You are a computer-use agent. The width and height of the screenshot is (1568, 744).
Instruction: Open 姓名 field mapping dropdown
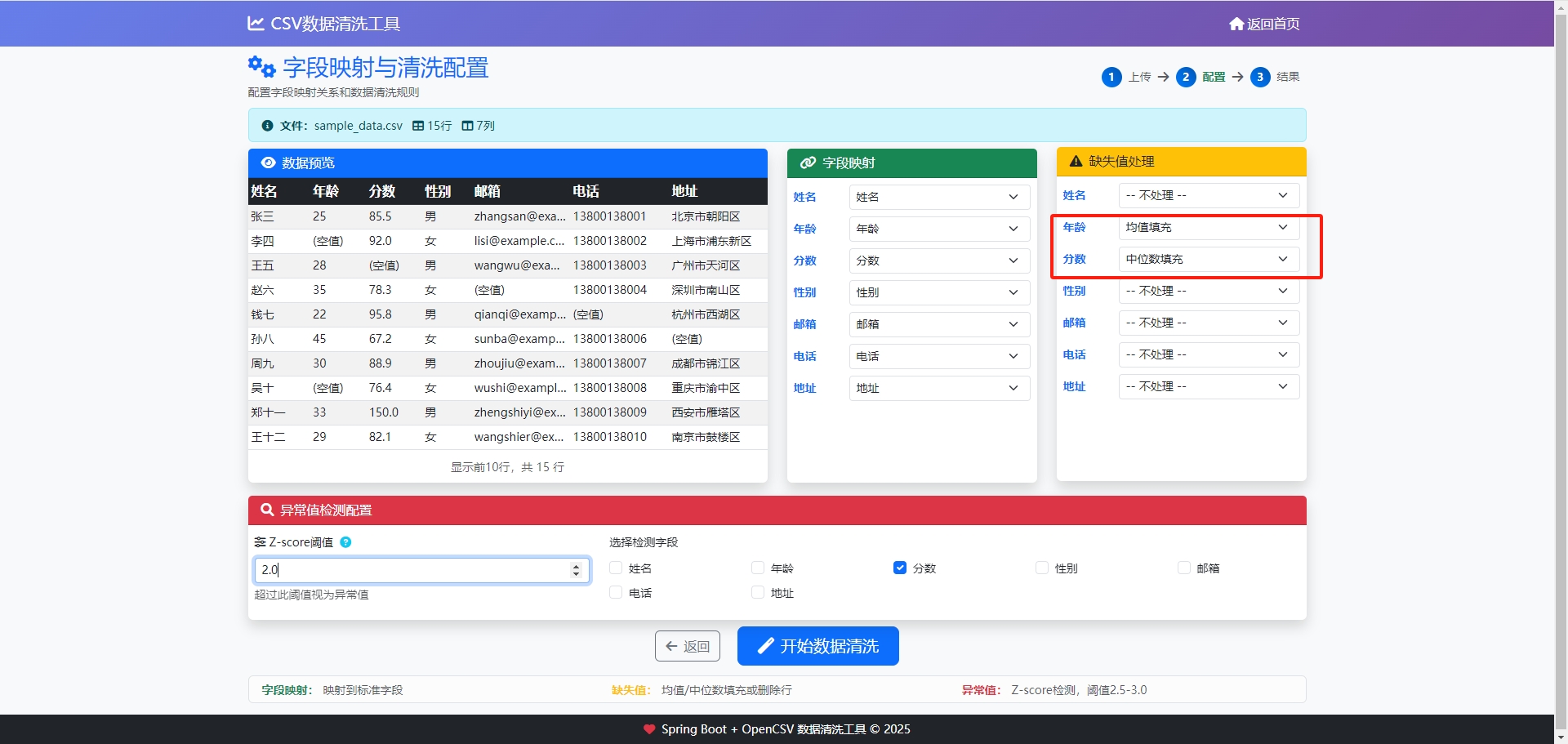(x=939, y=197)
